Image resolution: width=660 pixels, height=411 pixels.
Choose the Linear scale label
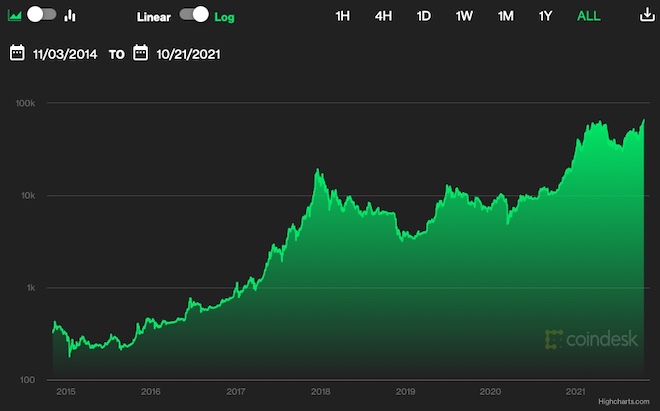pos(154,17)
